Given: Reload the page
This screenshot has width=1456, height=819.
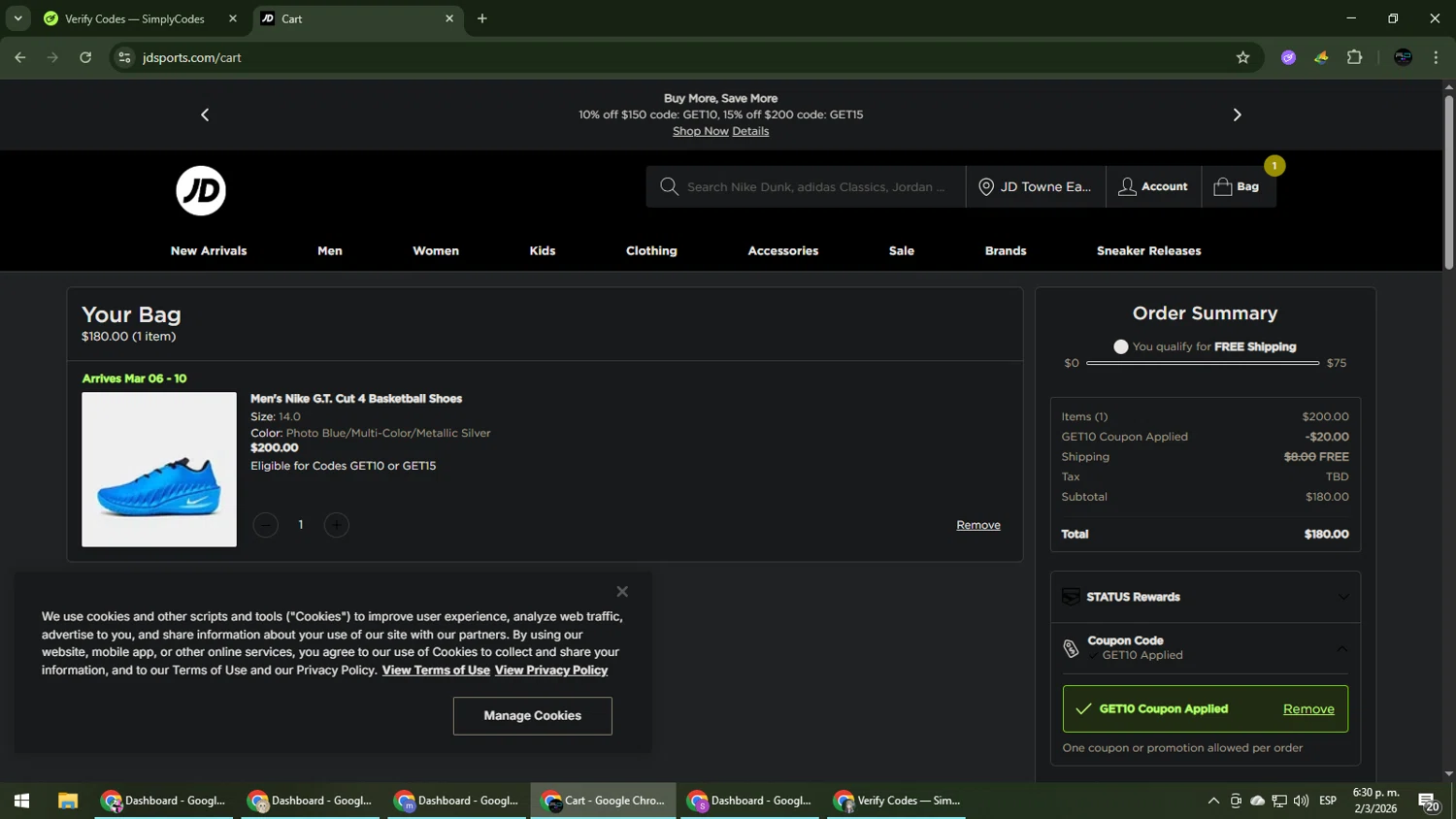Looking at the screenshot, I should (85, 57).
